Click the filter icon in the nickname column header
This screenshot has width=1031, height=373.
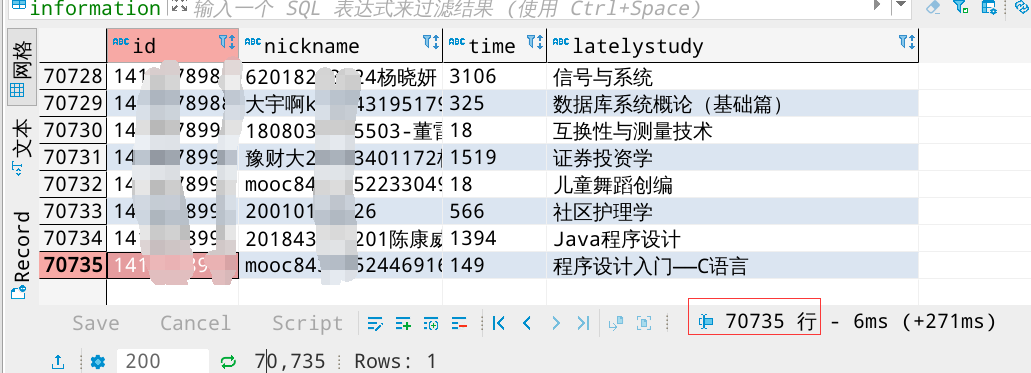pyautogui.click(x=427, y=42)
